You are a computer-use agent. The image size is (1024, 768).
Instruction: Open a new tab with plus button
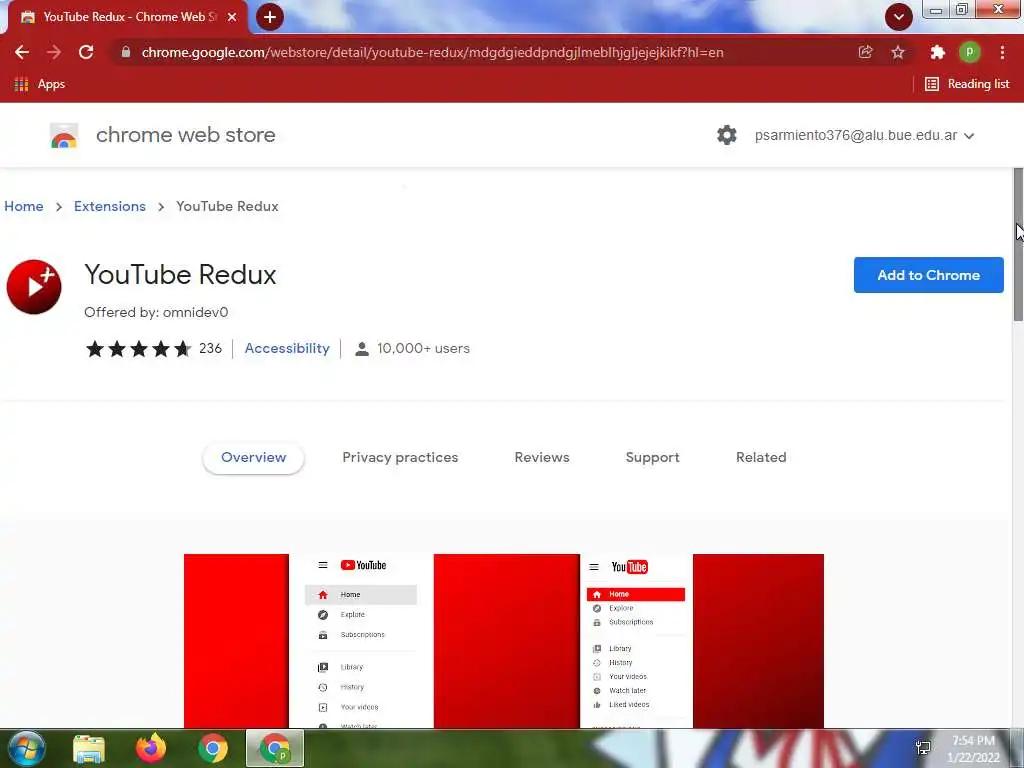click(270, 17)
